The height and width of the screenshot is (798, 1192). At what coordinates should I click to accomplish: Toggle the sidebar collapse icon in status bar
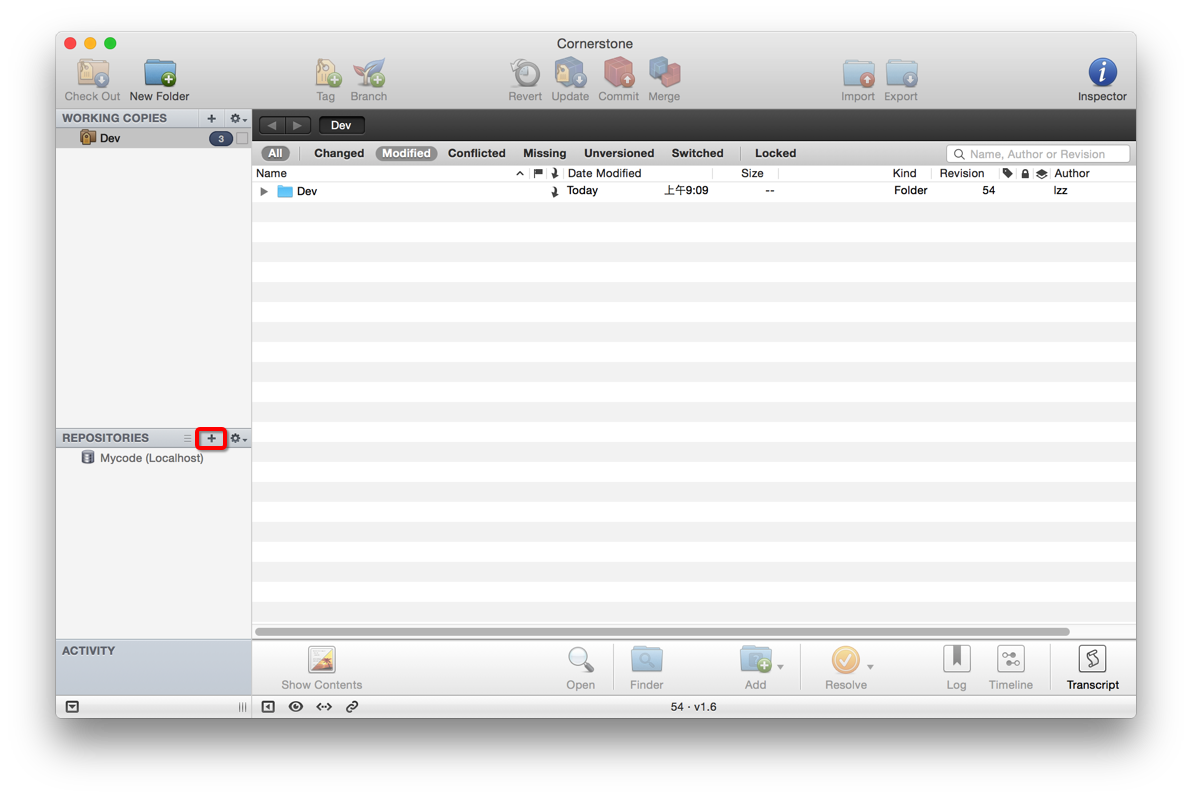pos(268,707)
